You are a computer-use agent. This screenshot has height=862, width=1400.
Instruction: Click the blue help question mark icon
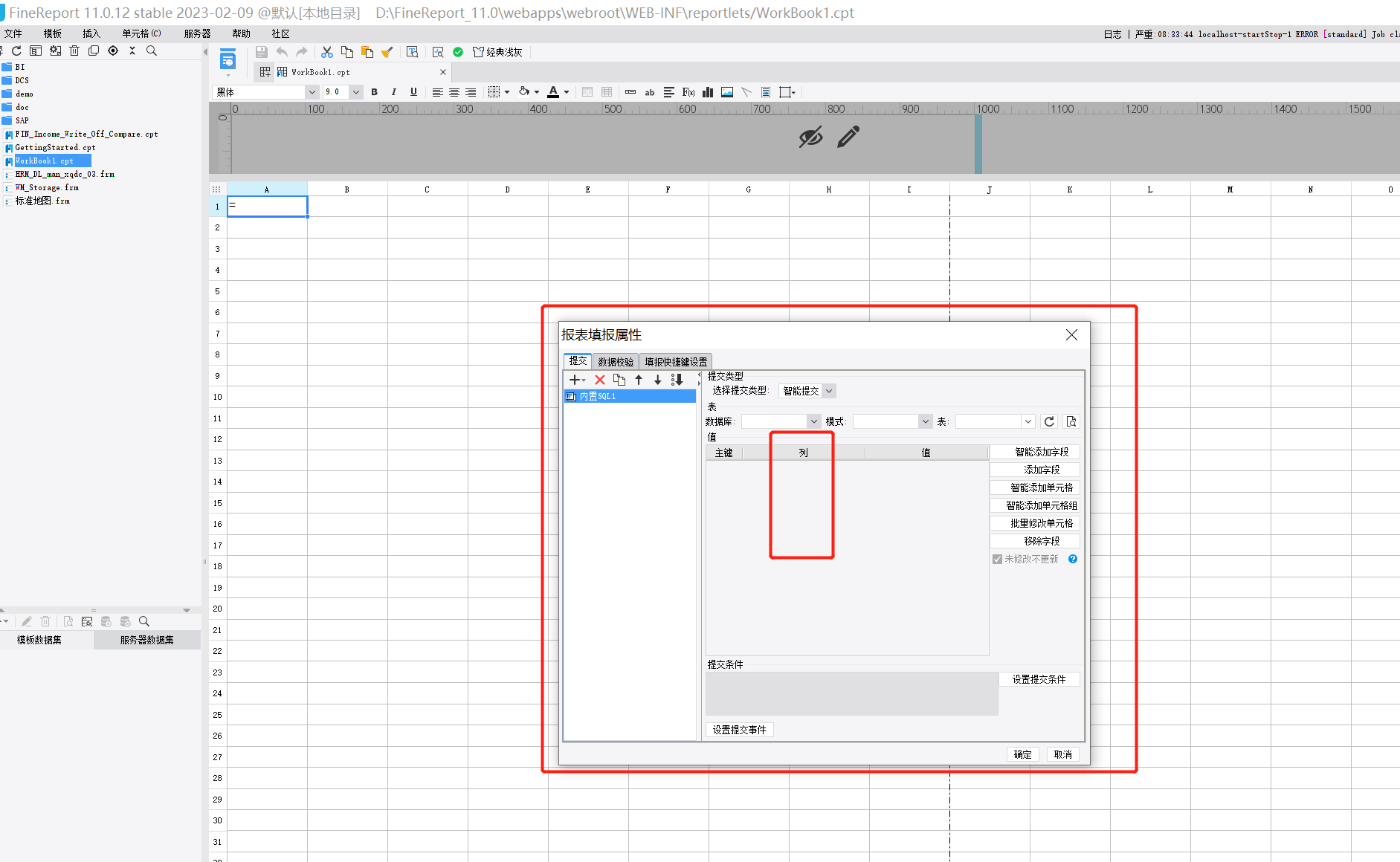1073,559
